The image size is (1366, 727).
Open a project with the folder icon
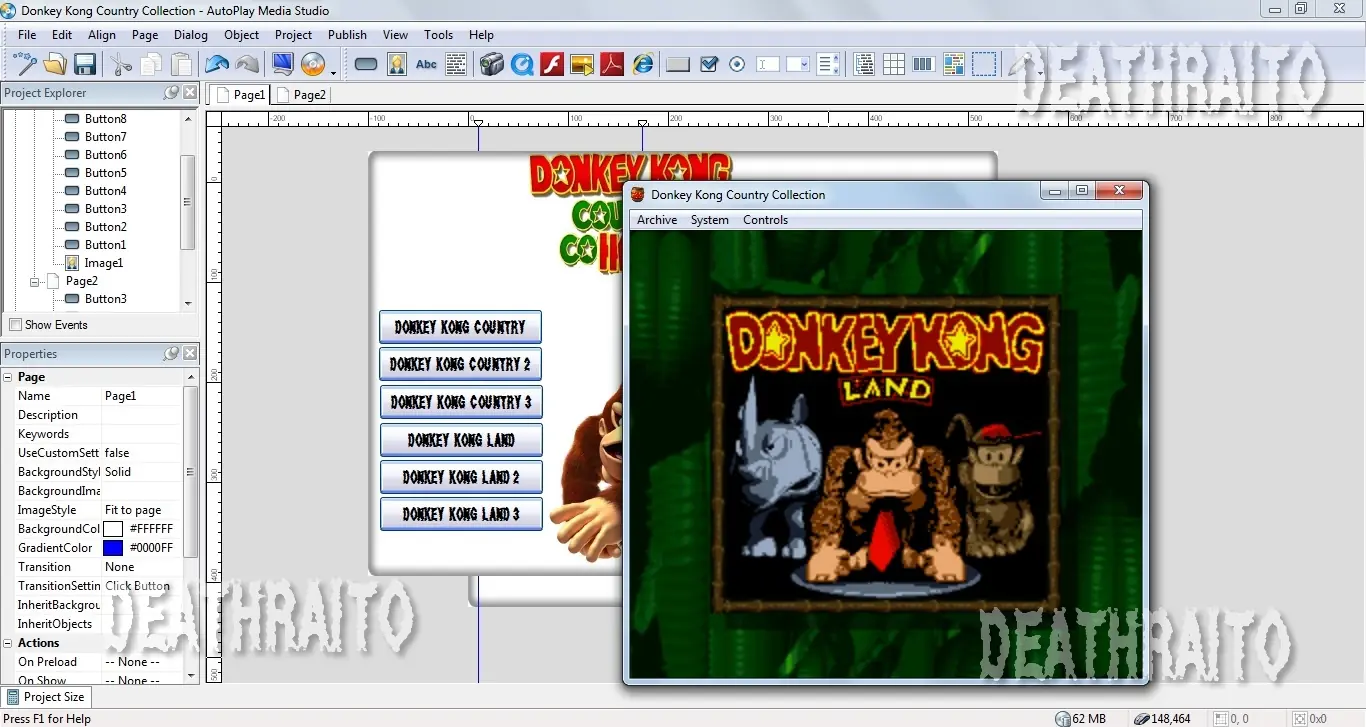pyautogui.click(x=55, y=65)
